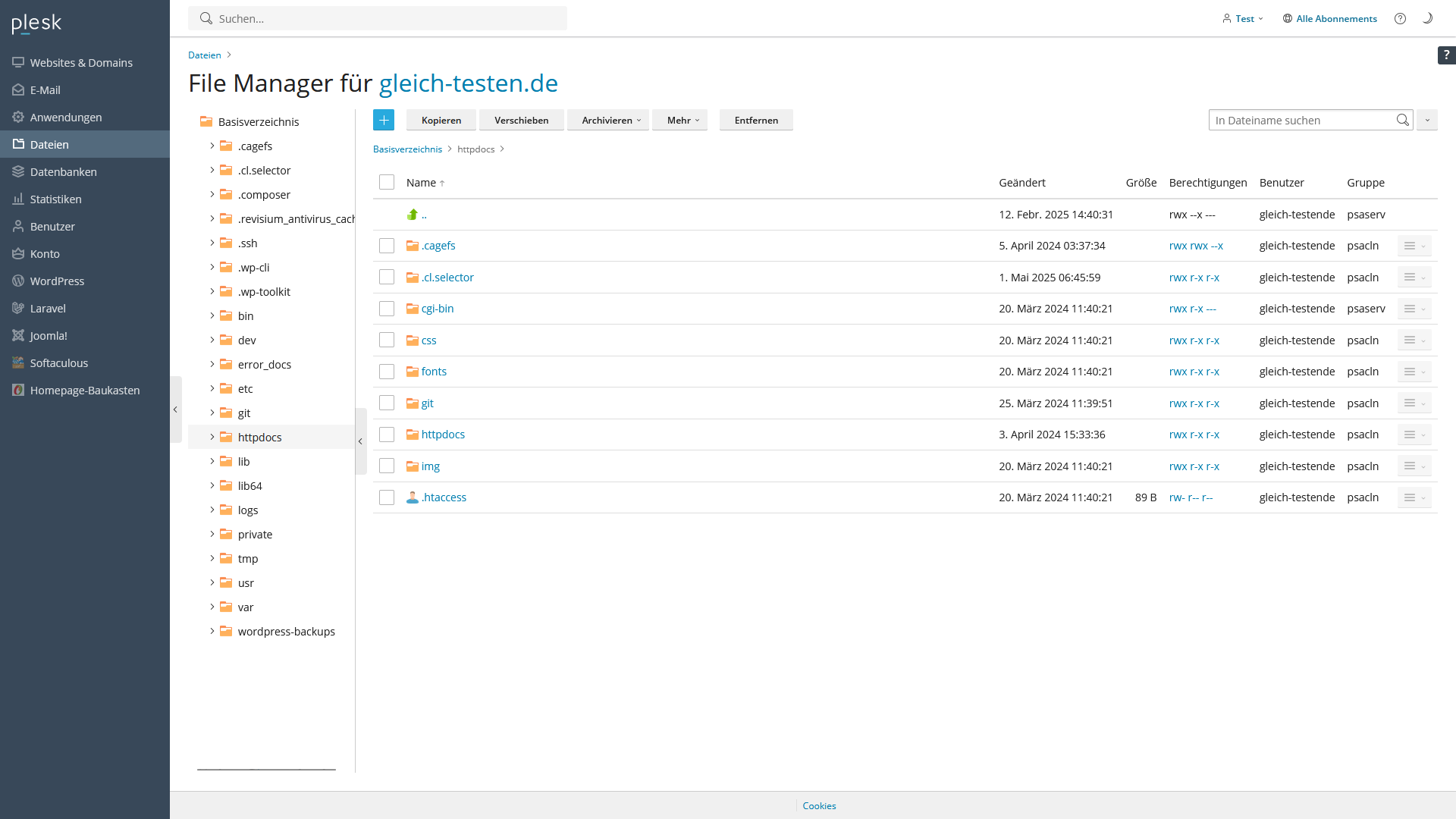The height and width of the screenshot is (819, 1456).
Task: Open Softaculous from the sidebar icon
Action: pyautogui.click(x=17, y=362)
